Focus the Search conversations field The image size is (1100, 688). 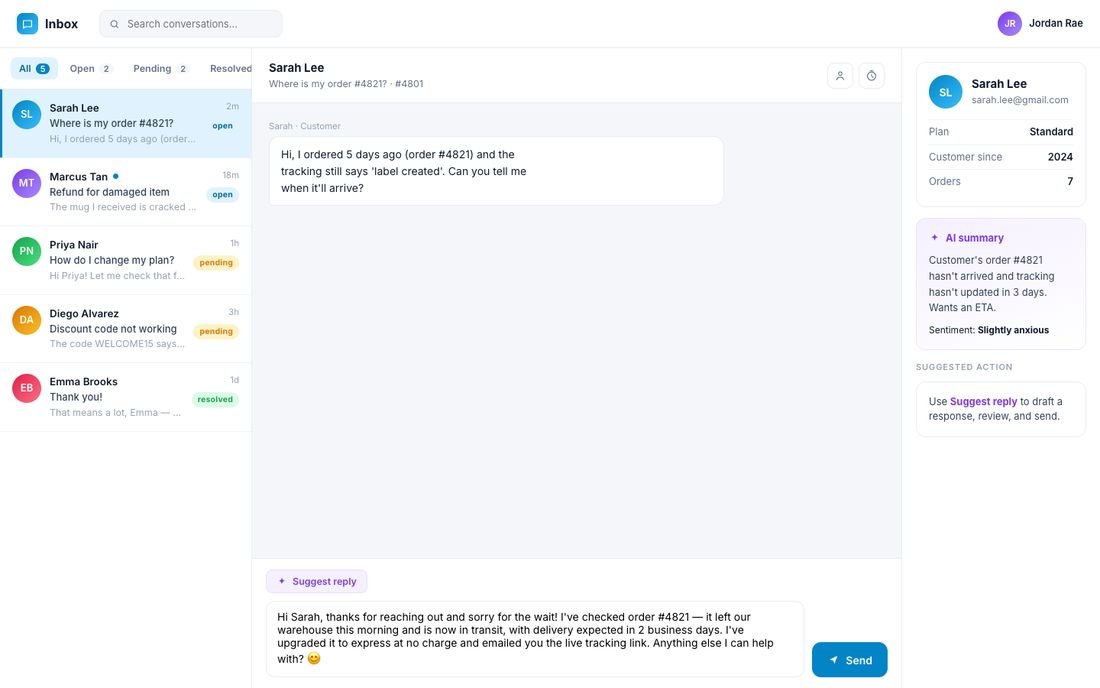tap(191, 24)
